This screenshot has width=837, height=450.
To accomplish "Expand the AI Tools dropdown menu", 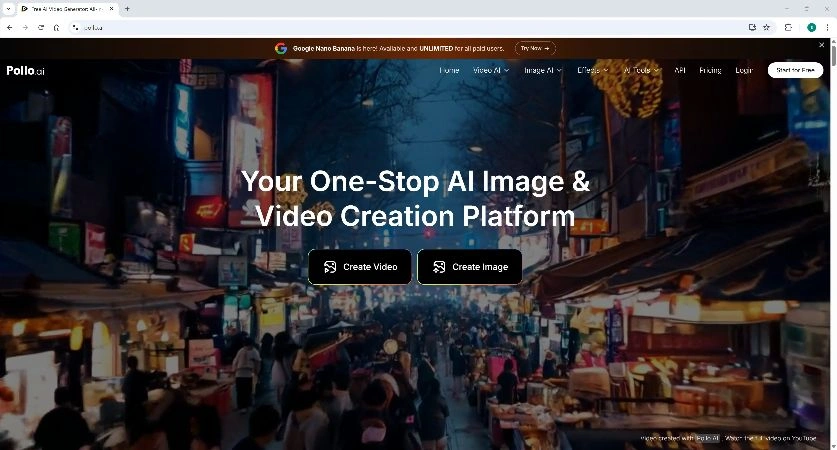I will 642,71.
